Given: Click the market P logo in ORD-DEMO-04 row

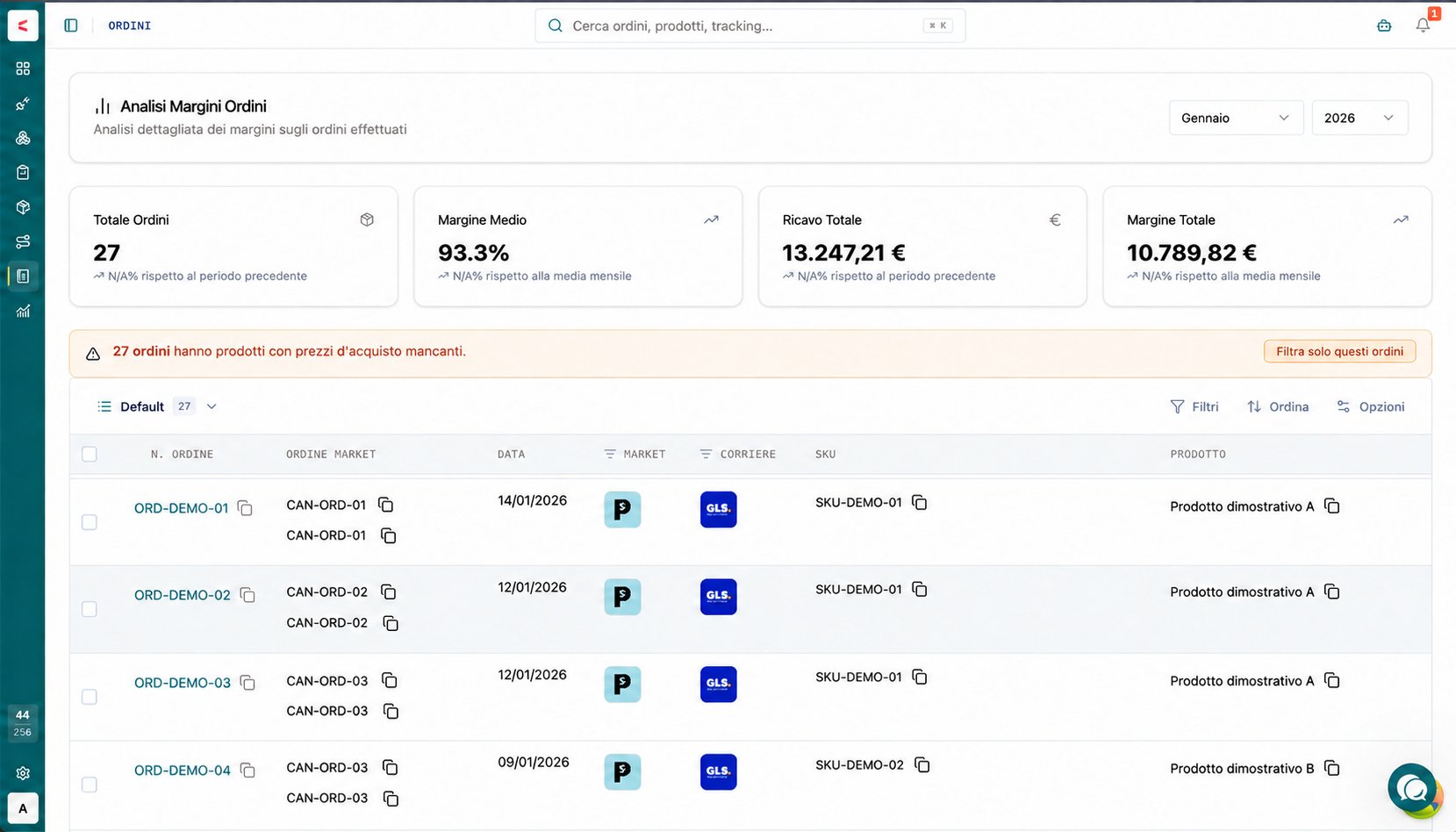Looking at the screenshot, I should tap(622, 772).
